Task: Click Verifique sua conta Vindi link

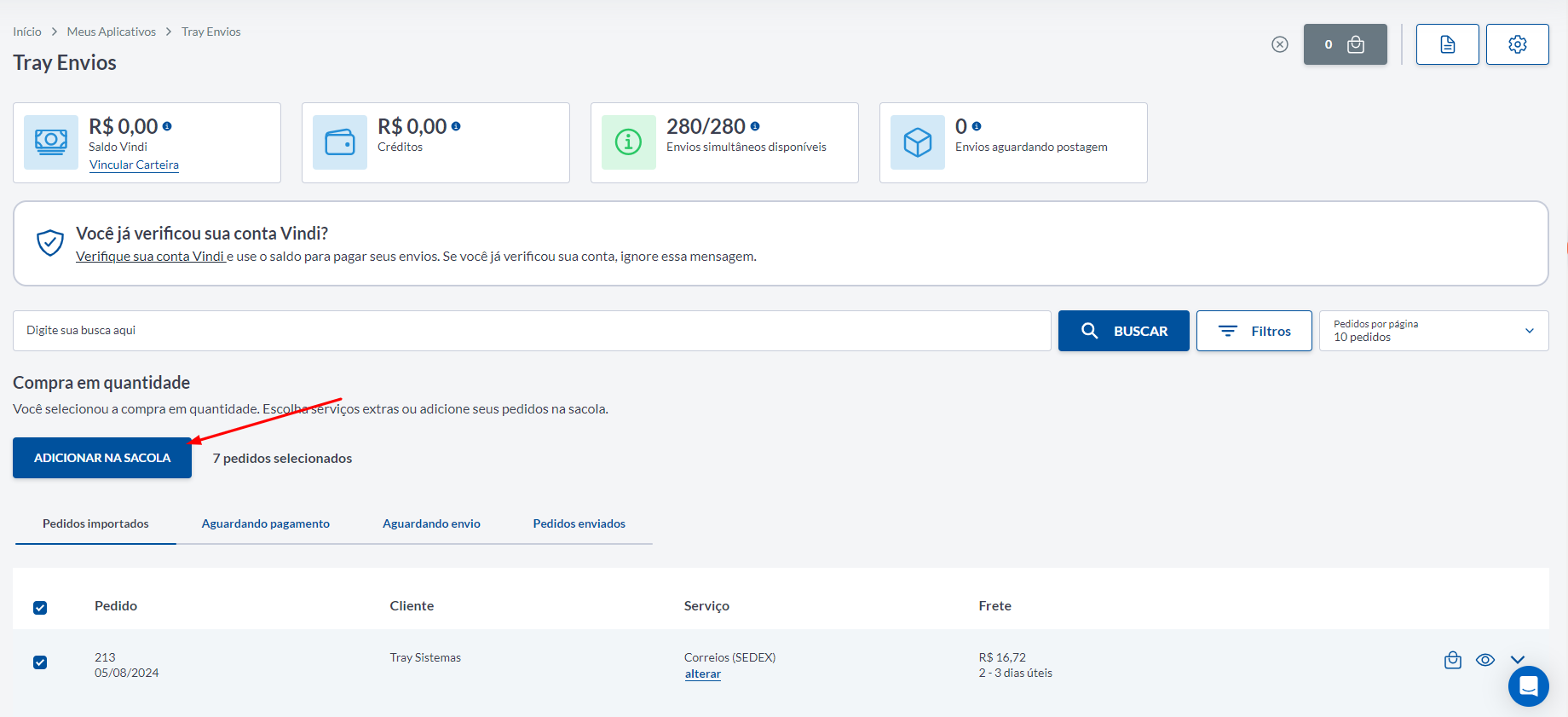Action: click(x=150, y=256)
